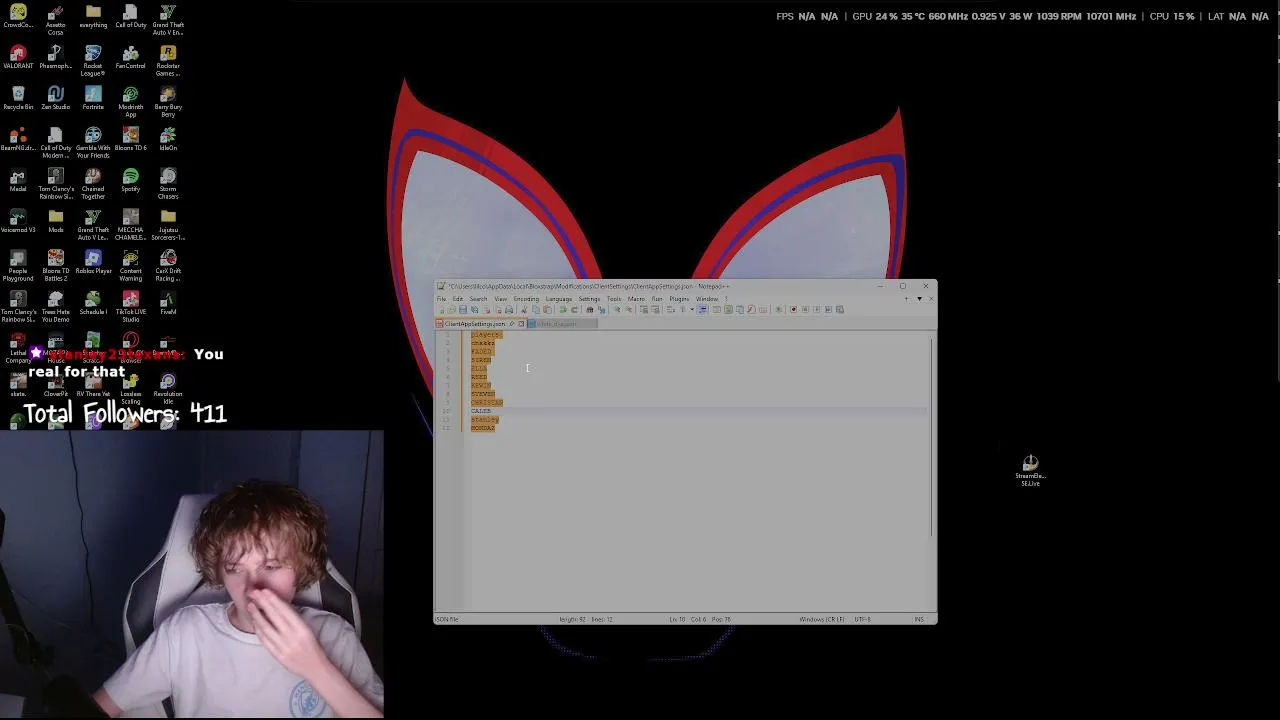Image resolution: width=1280 pixels, height=720 pixels.
Task: Click the vertical scrollbar in Notepad++
Action: [932, 436]
